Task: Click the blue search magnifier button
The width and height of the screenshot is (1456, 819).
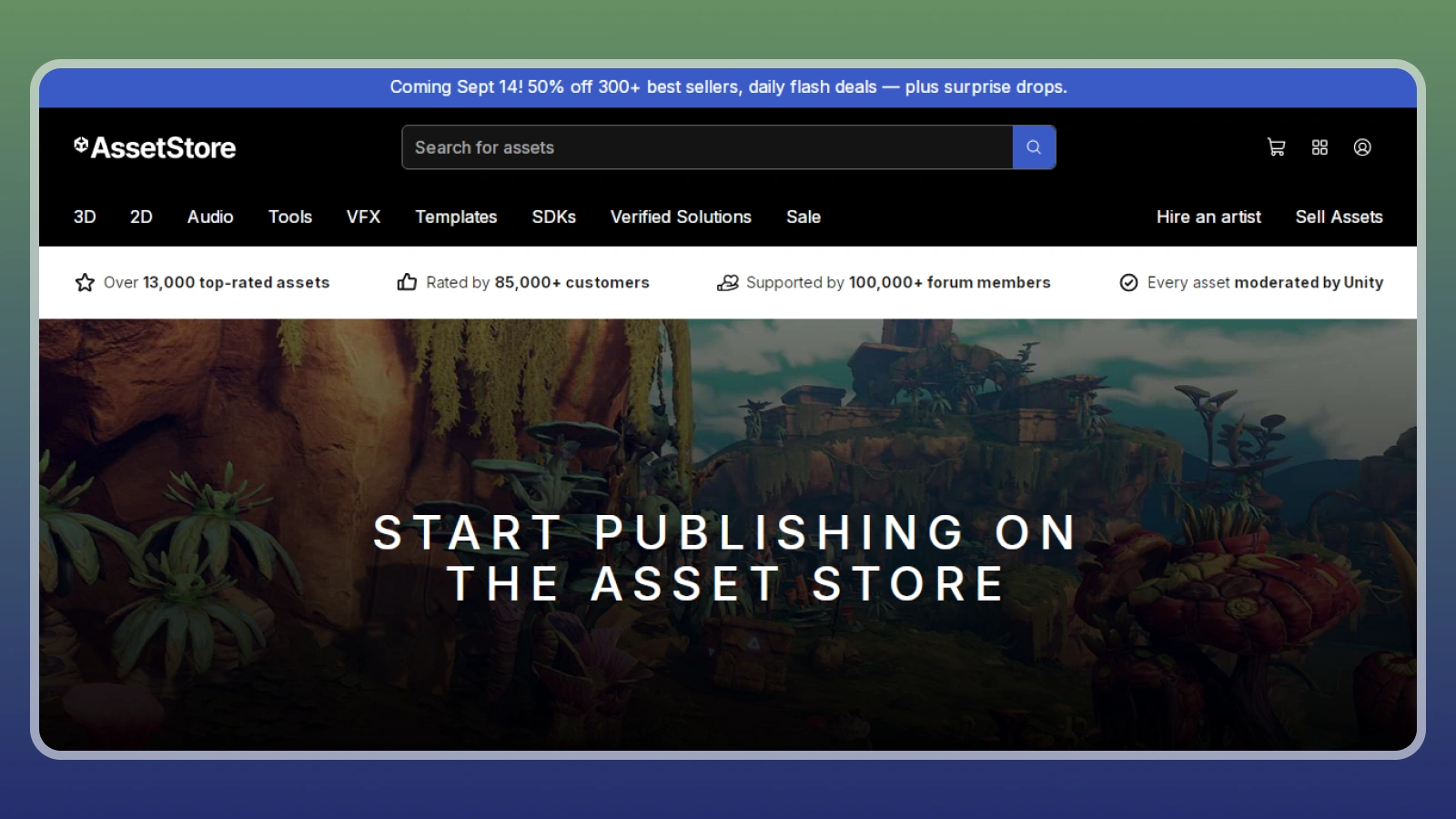Action: [1034, 147]
